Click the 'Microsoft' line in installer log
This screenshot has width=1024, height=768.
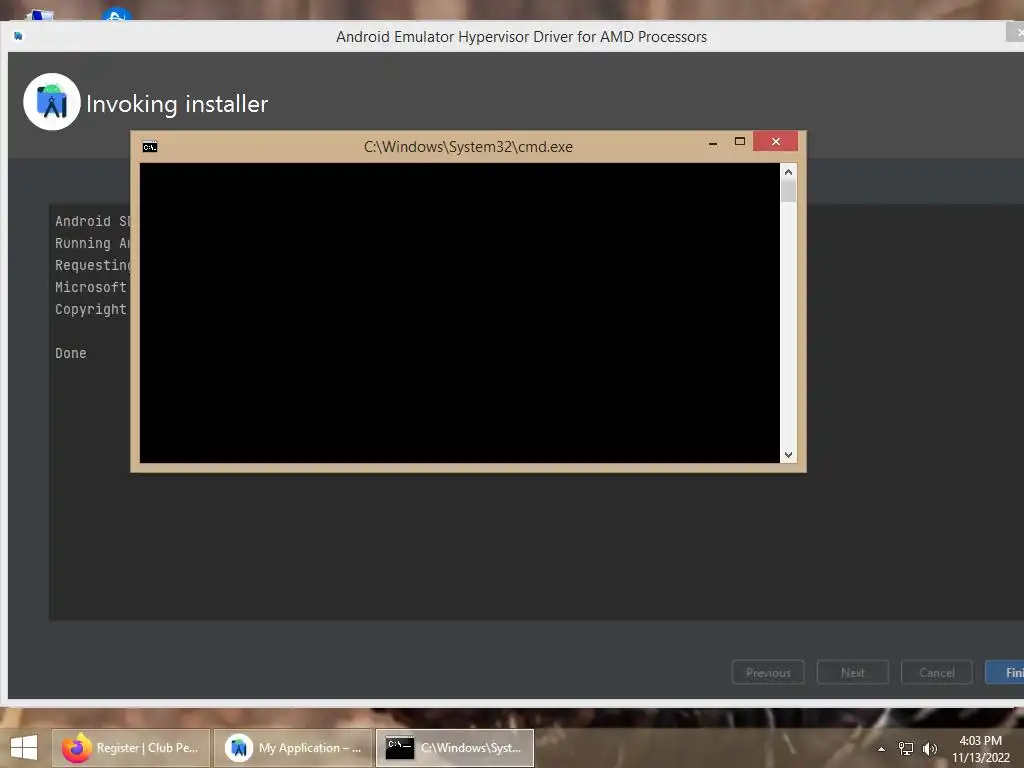click(91, 287)
